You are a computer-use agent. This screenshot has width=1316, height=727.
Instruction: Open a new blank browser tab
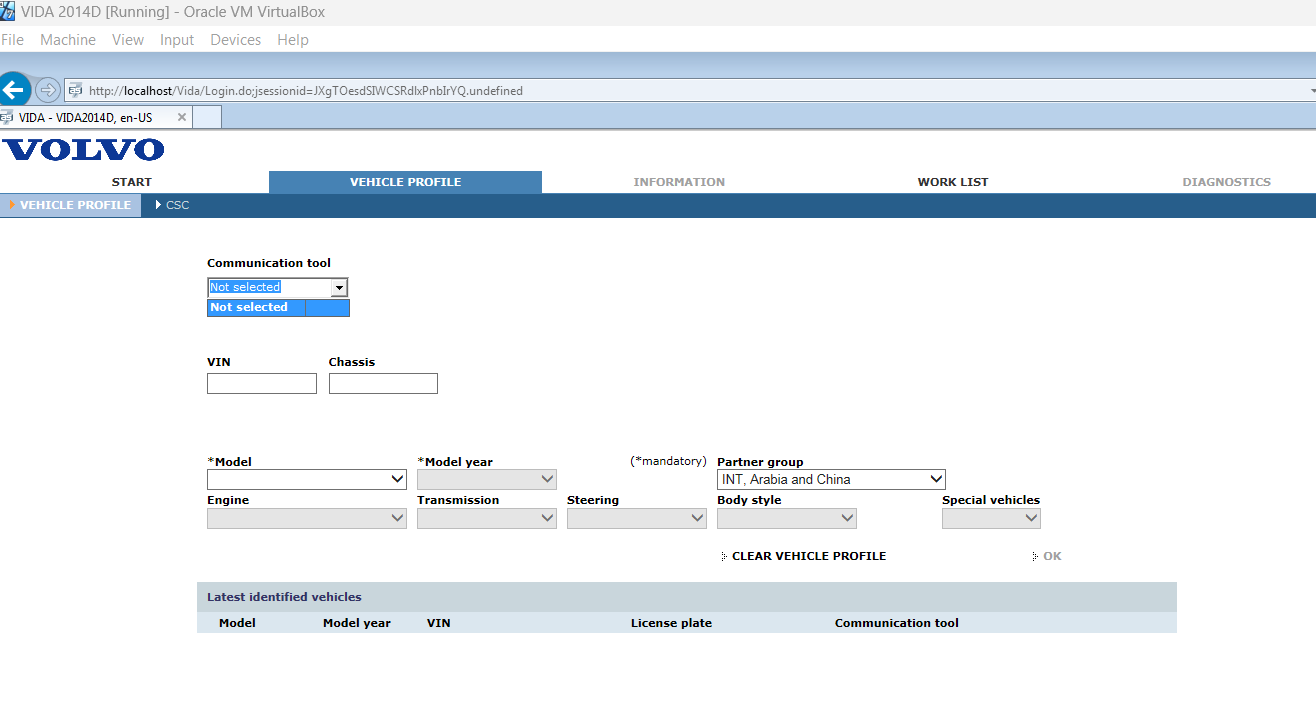tap(206, 117)
